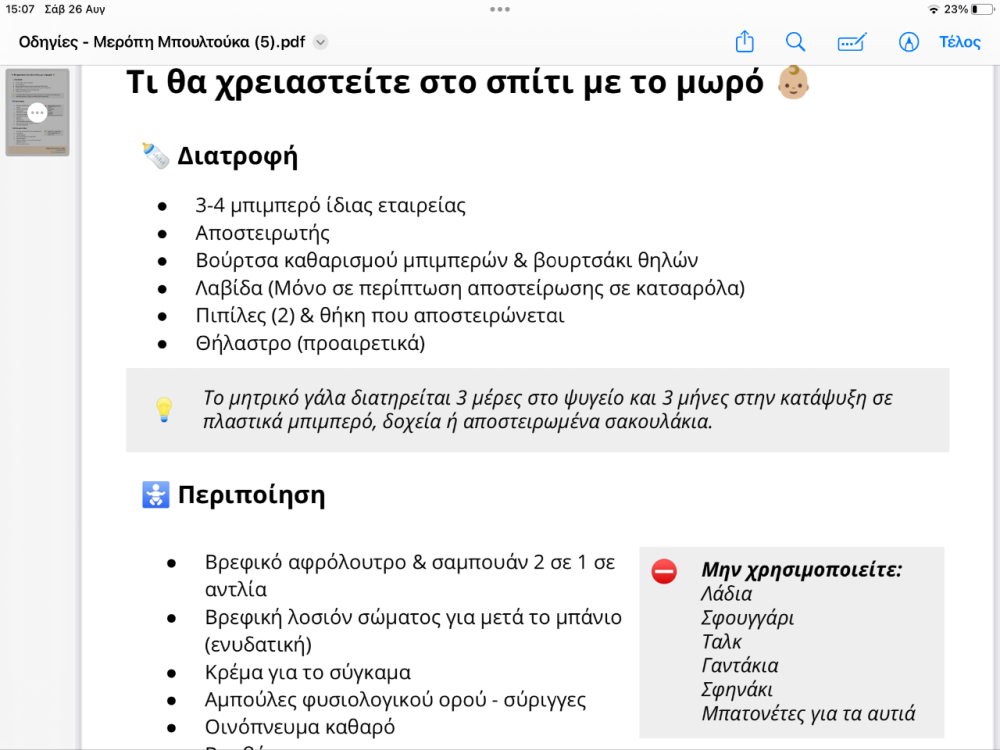The height and width of the screenshot is (750, 1000).
Task: Click the Μην χρησιμοποιείτε warning label
Action: (x=801, y=570)
